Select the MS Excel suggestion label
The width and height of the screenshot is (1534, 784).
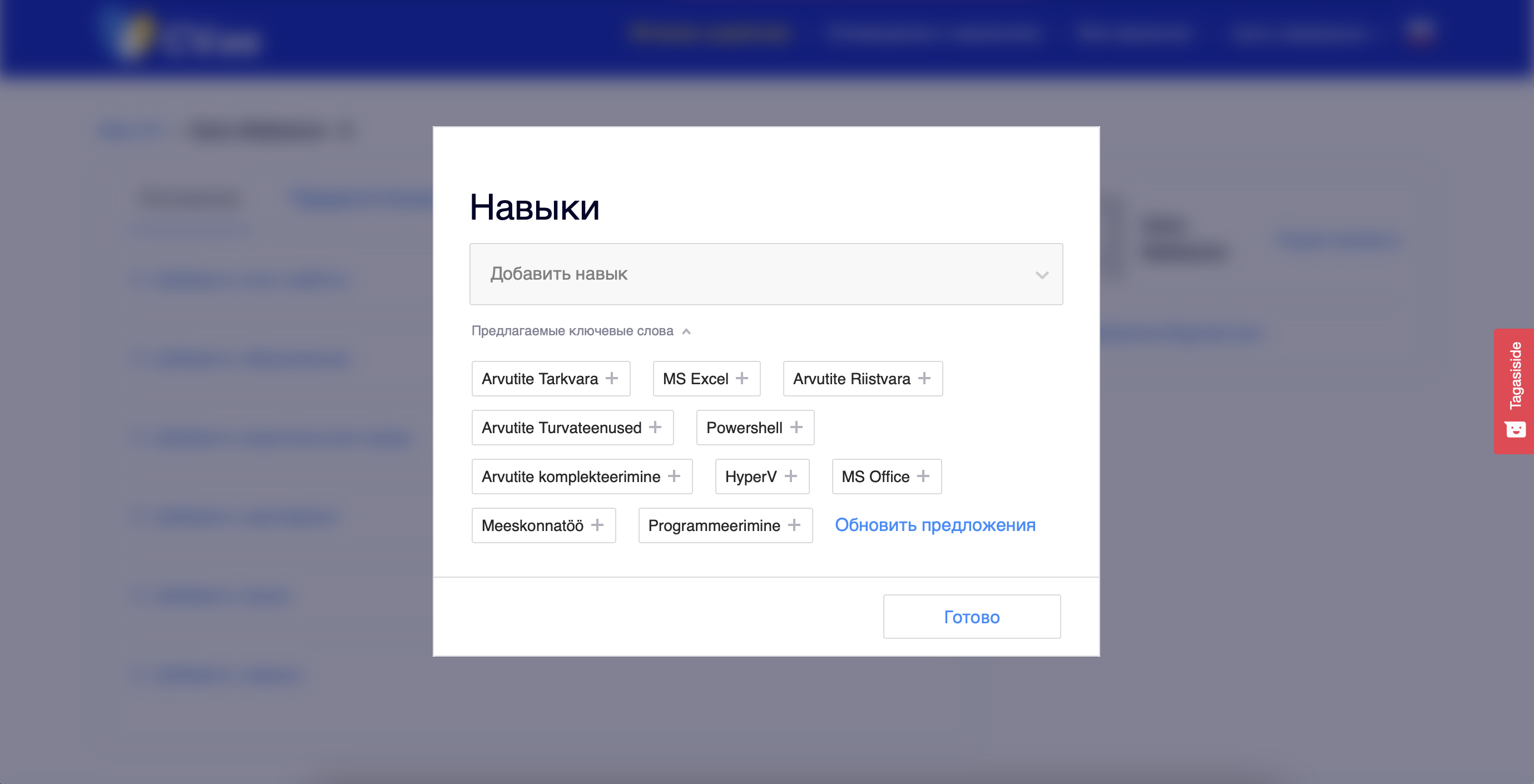coord(696,379)
